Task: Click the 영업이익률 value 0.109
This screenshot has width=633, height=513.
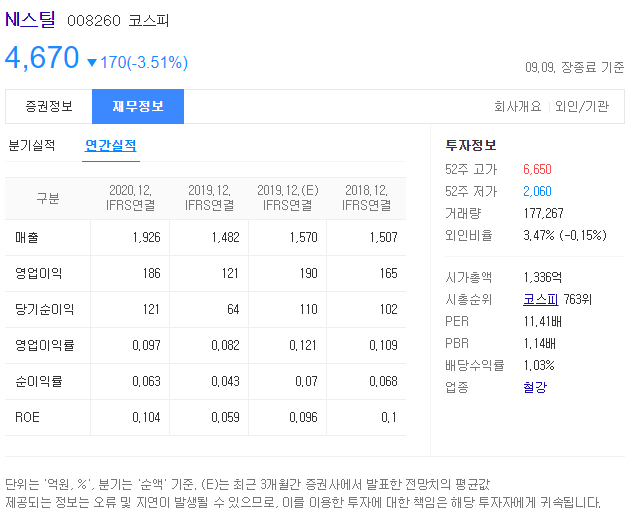Action: click(384, 345)
